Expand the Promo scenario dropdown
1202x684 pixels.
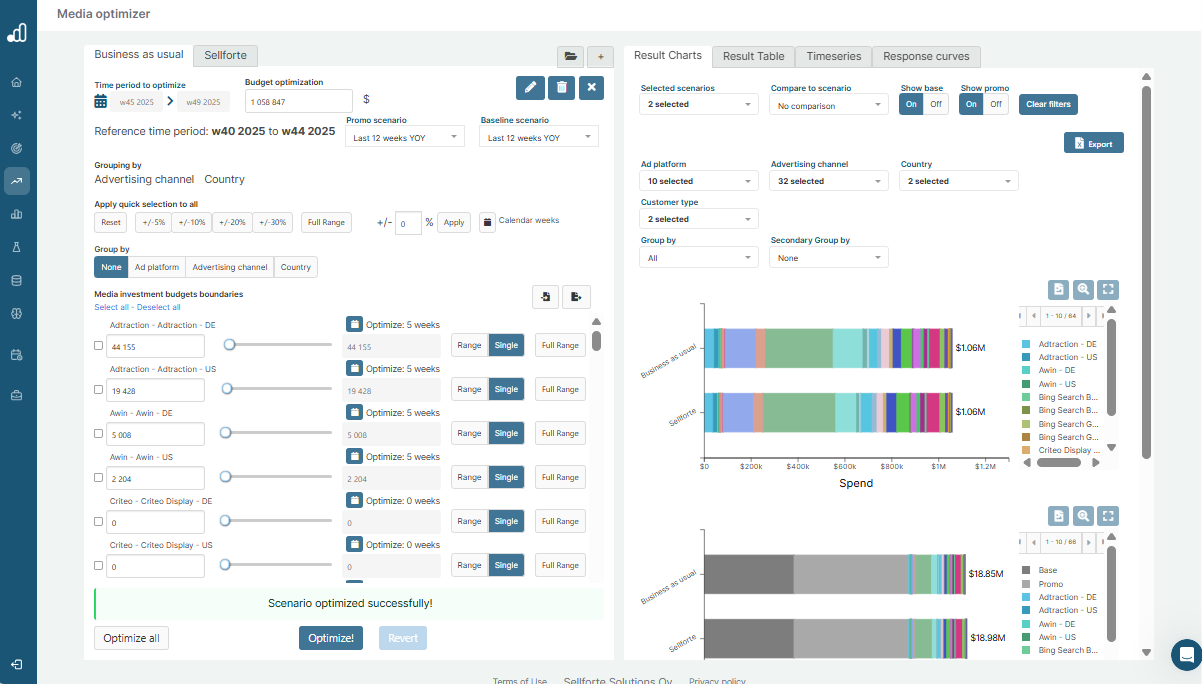click(405, 138)
